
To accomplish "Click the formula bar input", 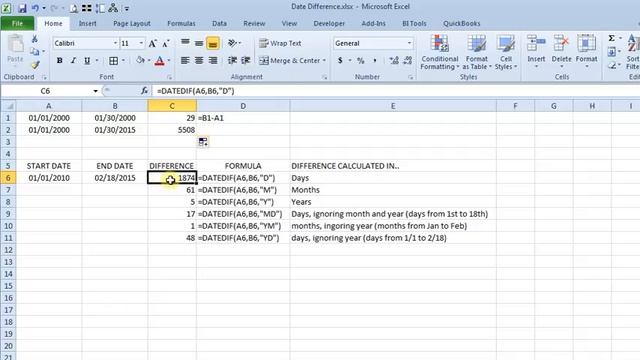I will (396, 91).
